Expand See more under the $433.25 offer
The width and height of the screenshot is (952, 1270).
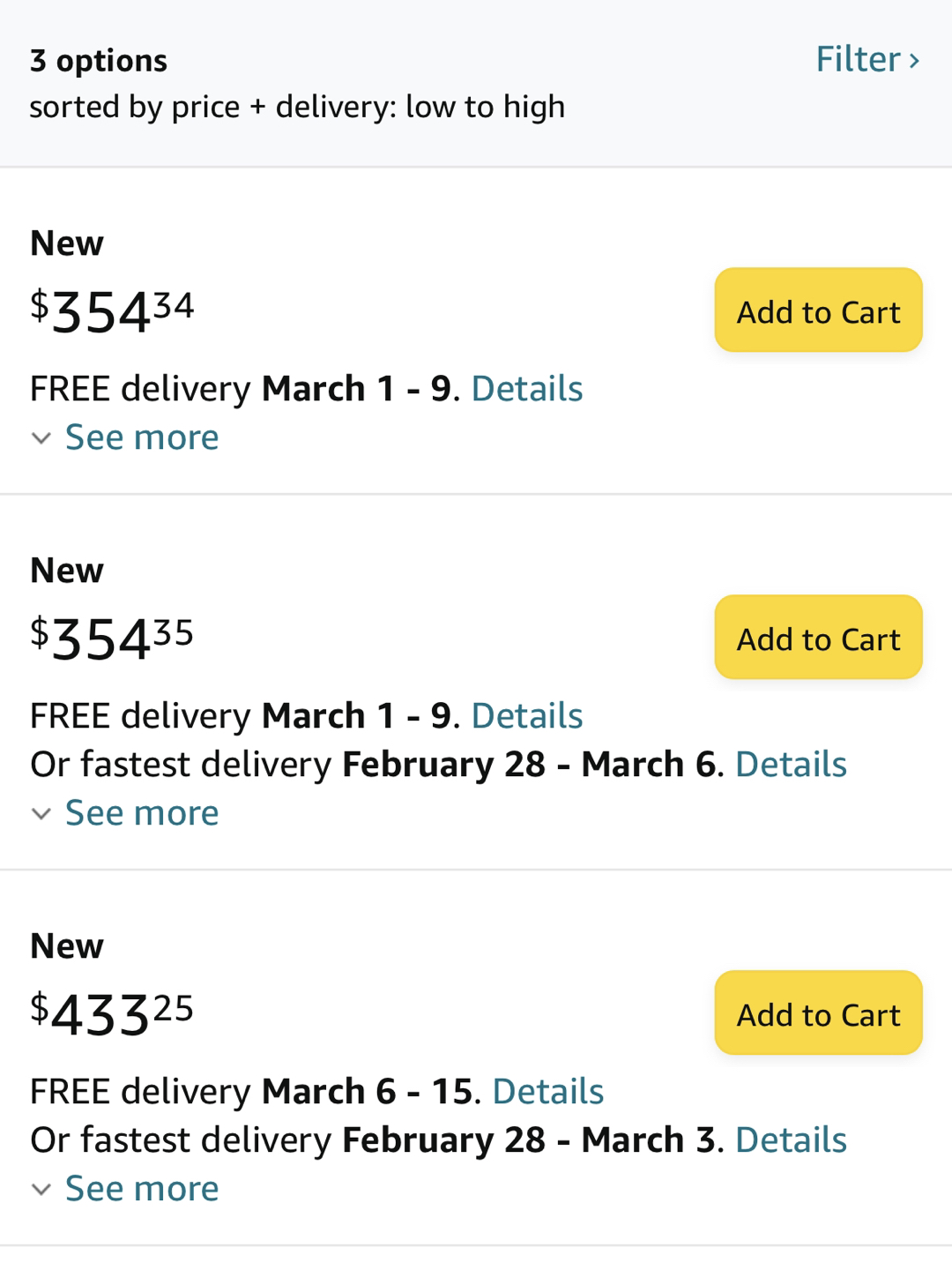(x=142, y=1189)
